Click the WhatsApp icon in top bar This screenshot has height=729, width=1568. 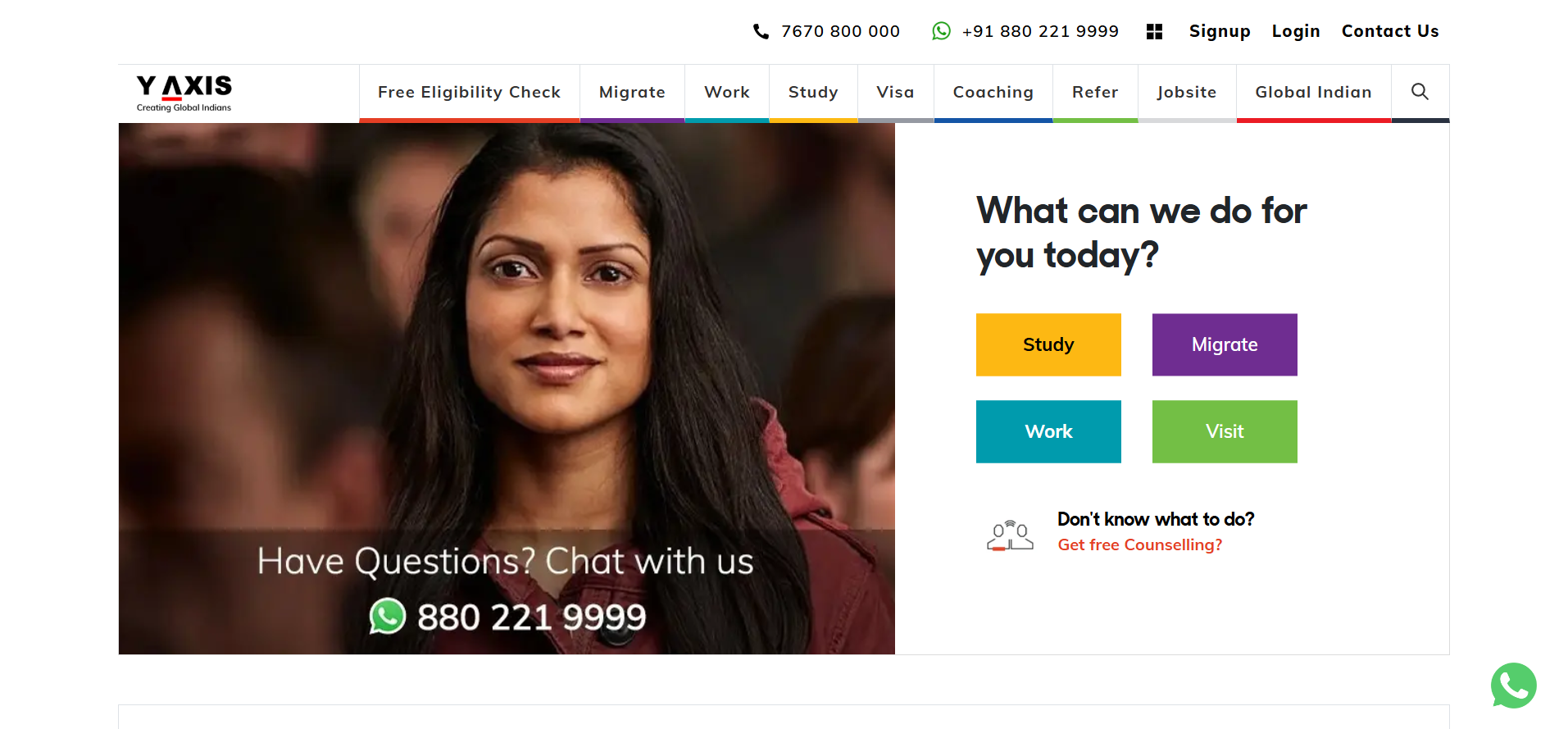[x=941, y=31]
